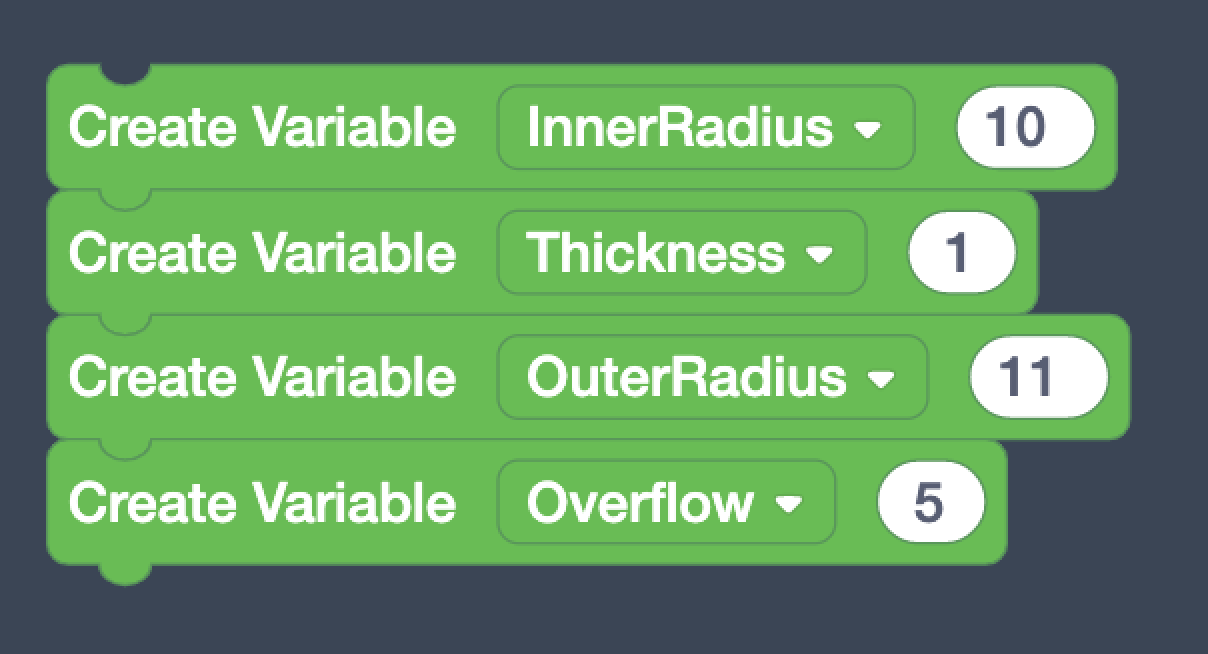Click the Overflow variable name

[640, 503]
